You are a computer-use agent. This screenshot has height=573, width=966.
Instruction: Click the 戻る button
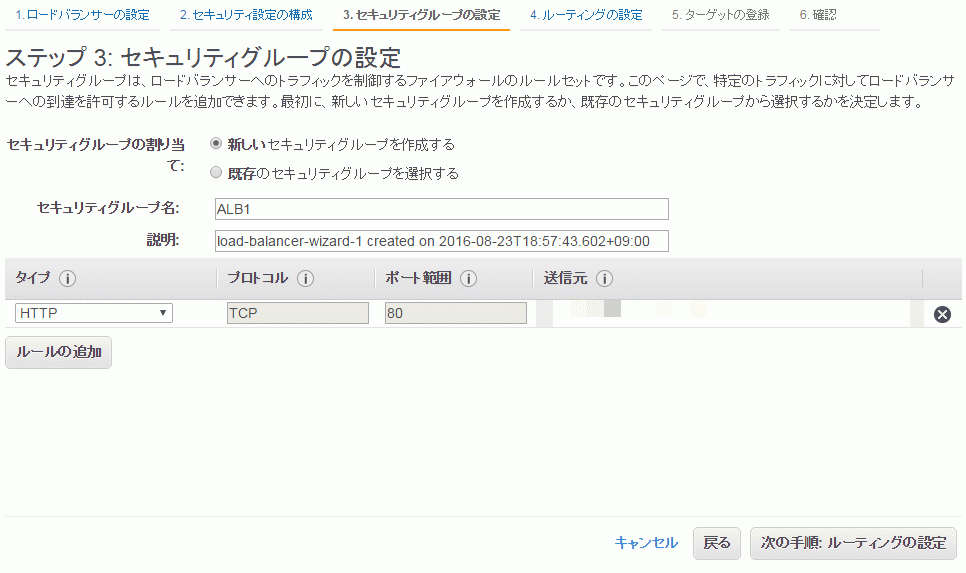point(716,543)
